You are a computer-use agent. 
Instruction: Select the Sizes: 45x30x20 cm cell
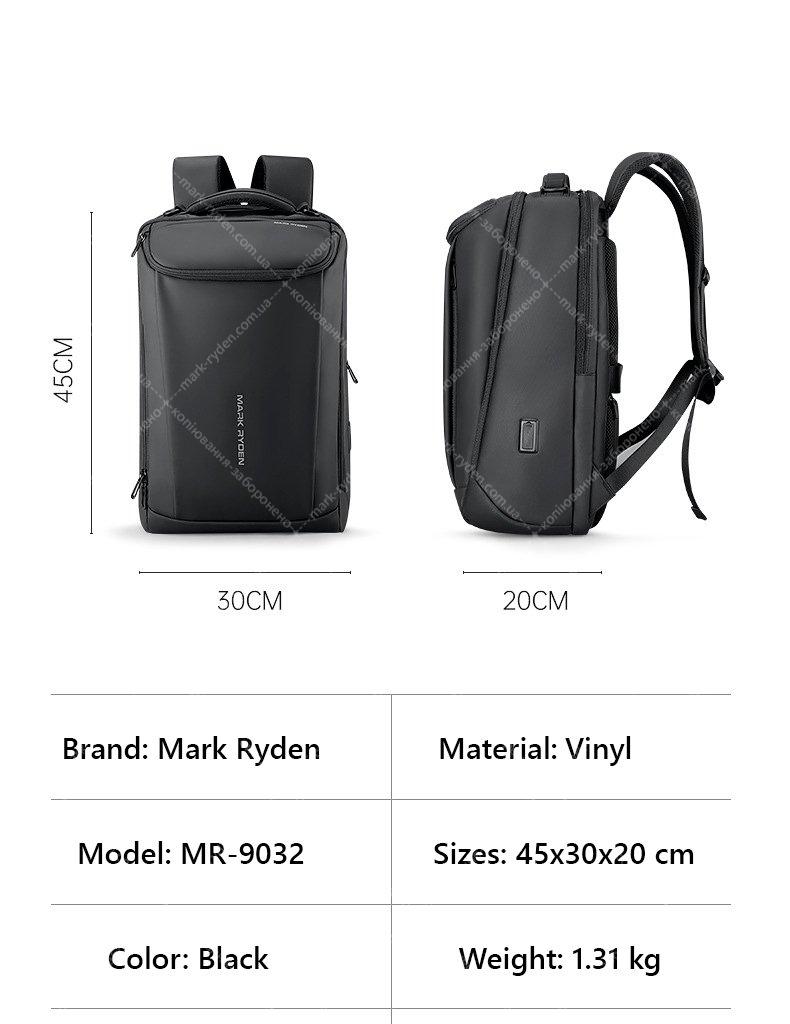click(561, 852)
